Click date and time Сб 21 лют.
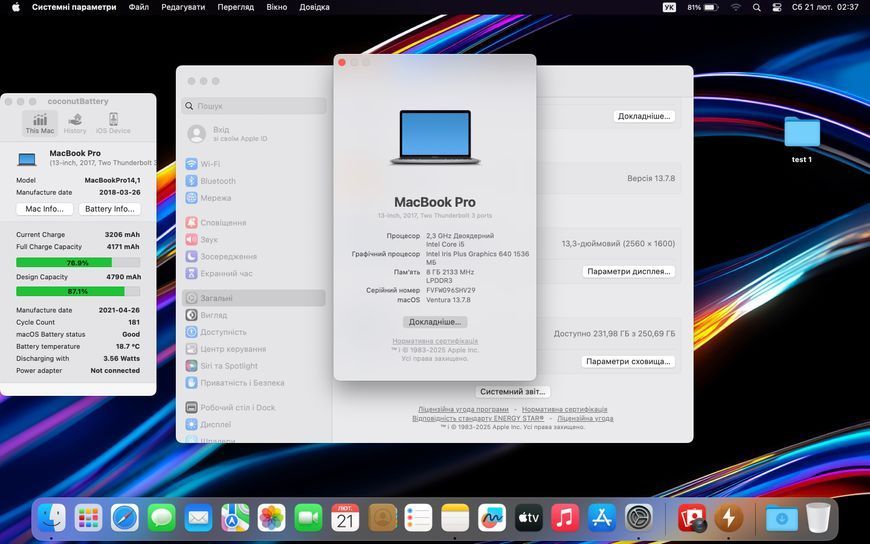 (x=825, y=7)
